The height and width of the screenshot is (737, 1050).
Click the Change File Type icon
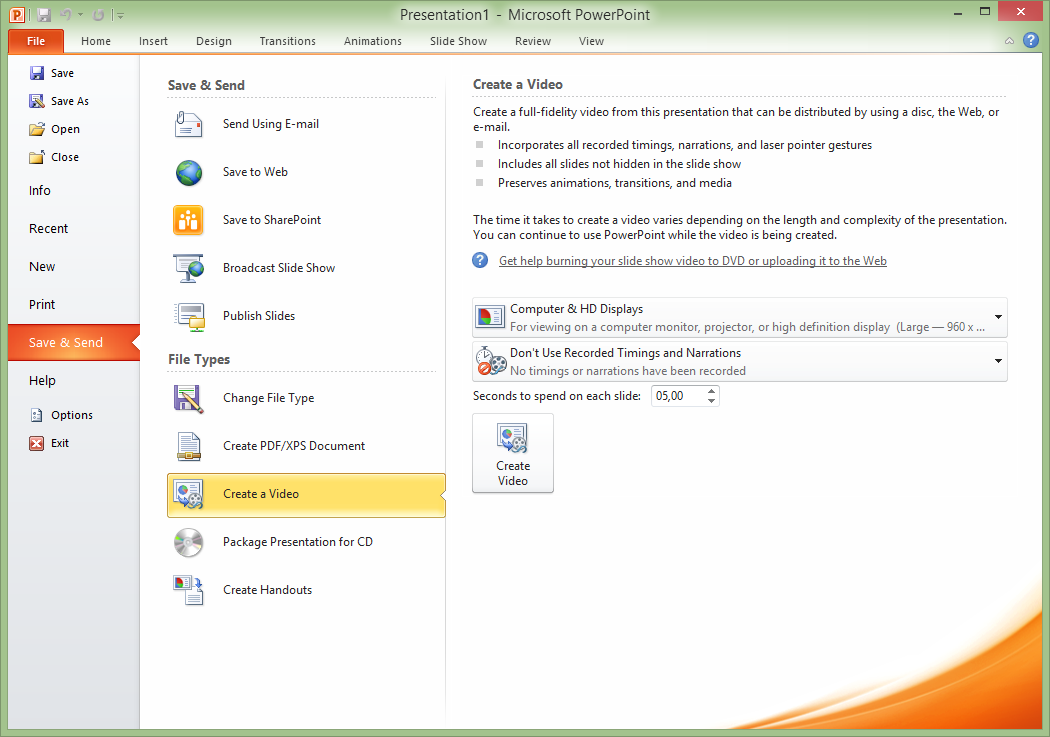click(x=188, y=398)
